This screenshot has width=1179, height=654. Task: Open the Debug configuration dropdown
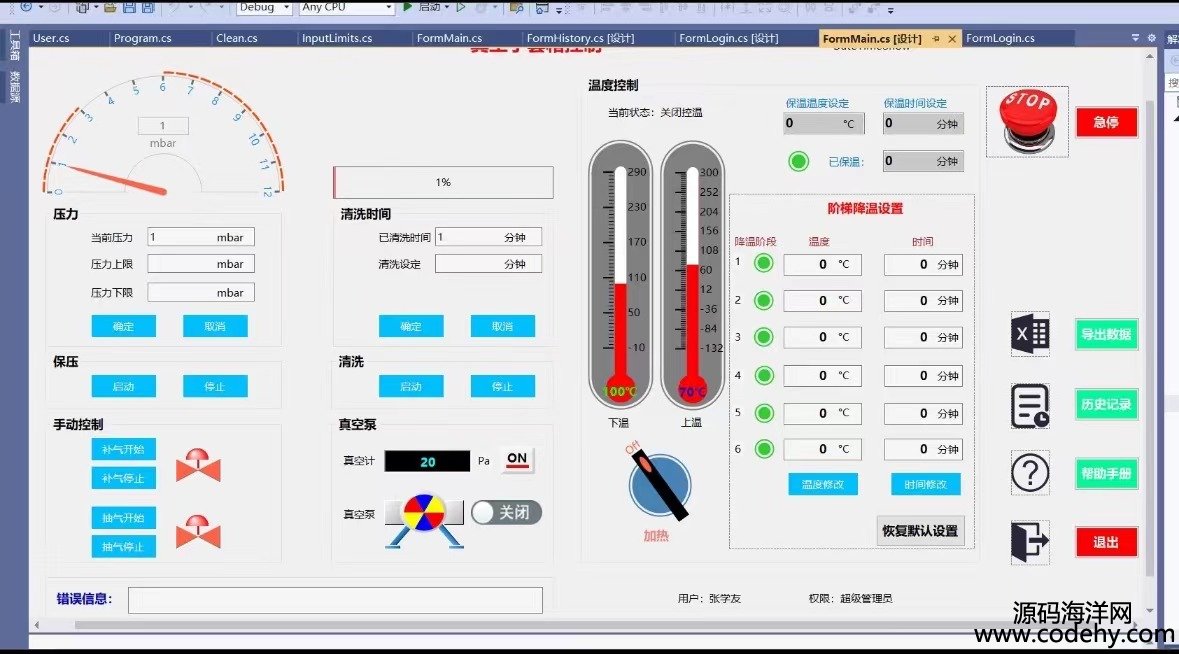click(x=265, y=7)
